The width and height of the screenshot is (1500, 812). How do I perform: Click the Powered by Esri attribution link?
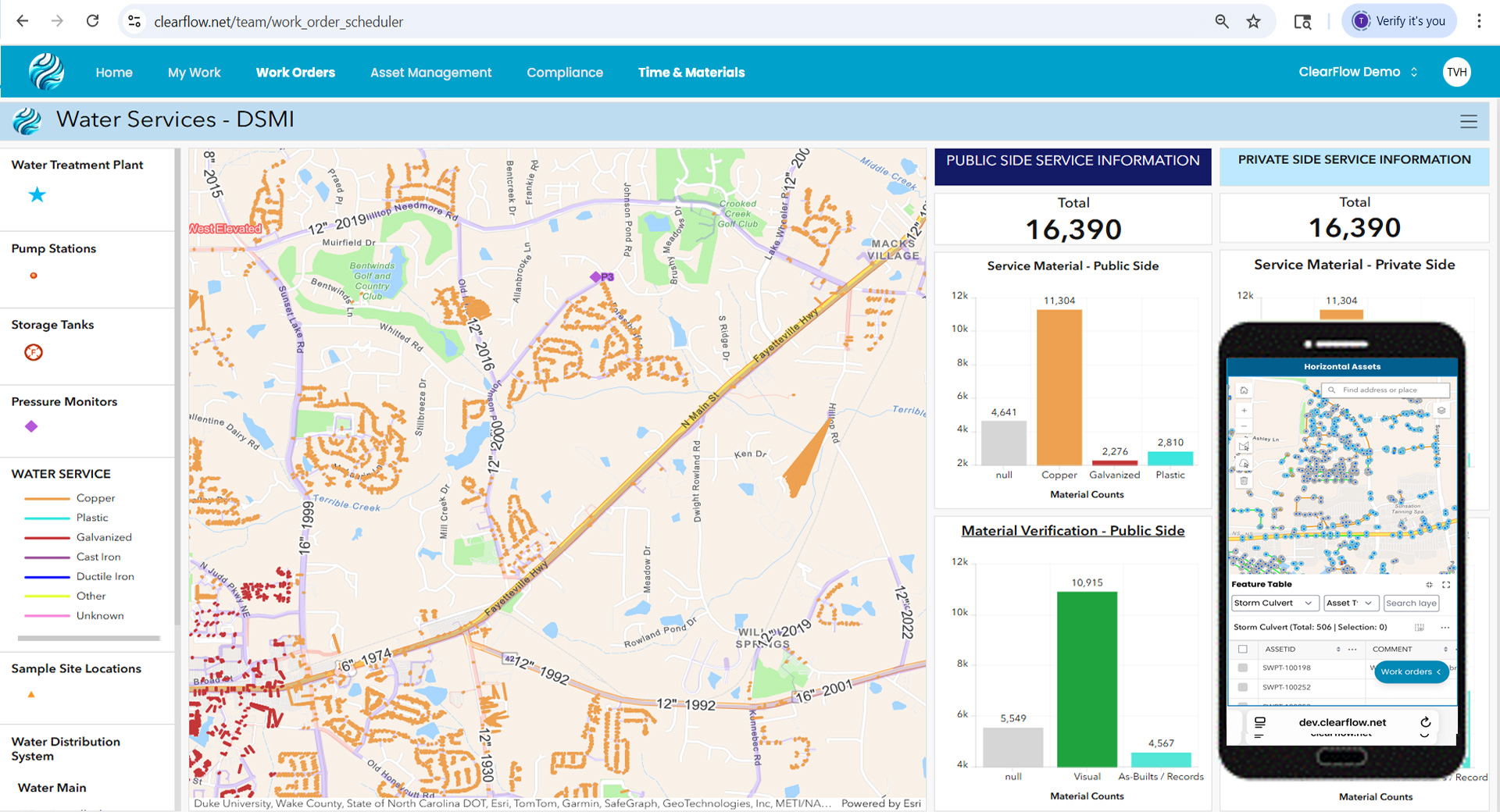click(x=880, y=803)
